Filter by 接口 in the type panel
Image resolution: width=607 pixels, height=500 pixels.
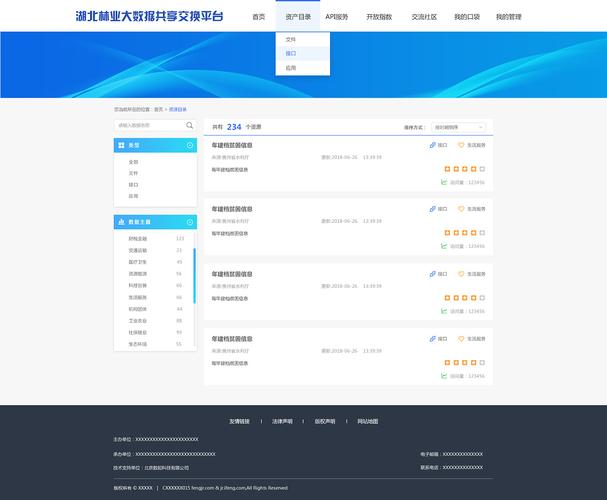tap(133, 185)
